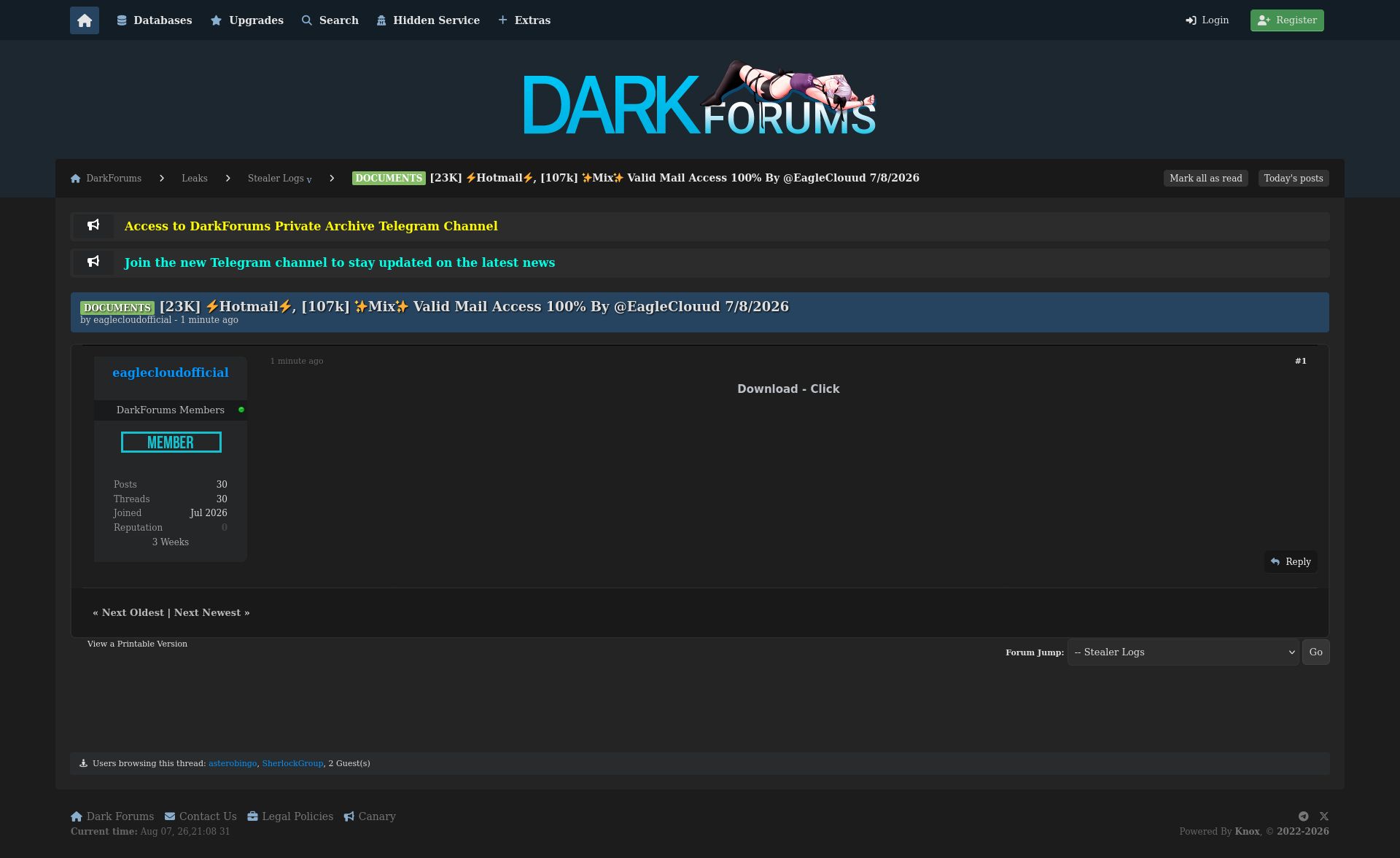Screen dimensions: 1400x858
Task: Click the Download - Click link
Action: click(788, 389)
